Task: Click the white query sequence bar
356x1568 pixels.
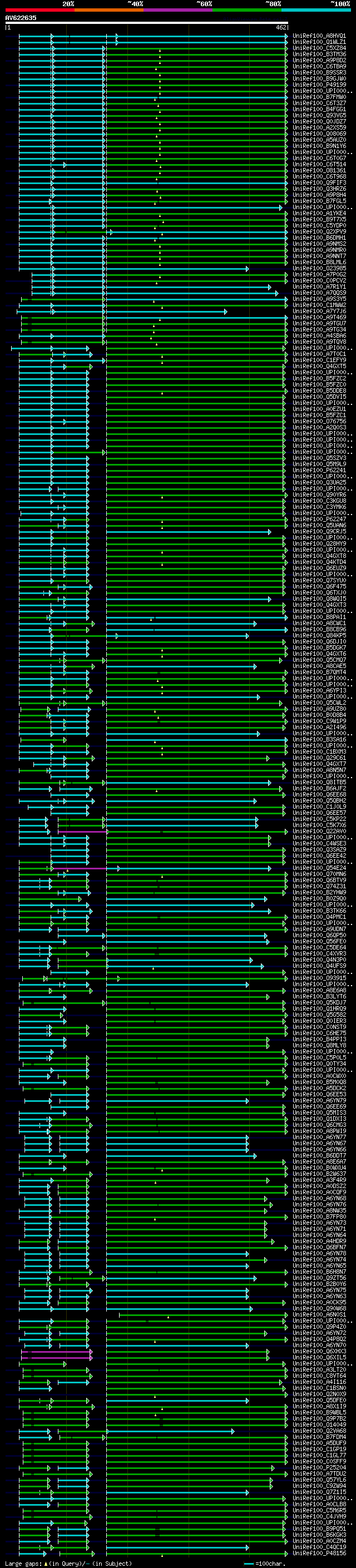Action: [147, 23]
